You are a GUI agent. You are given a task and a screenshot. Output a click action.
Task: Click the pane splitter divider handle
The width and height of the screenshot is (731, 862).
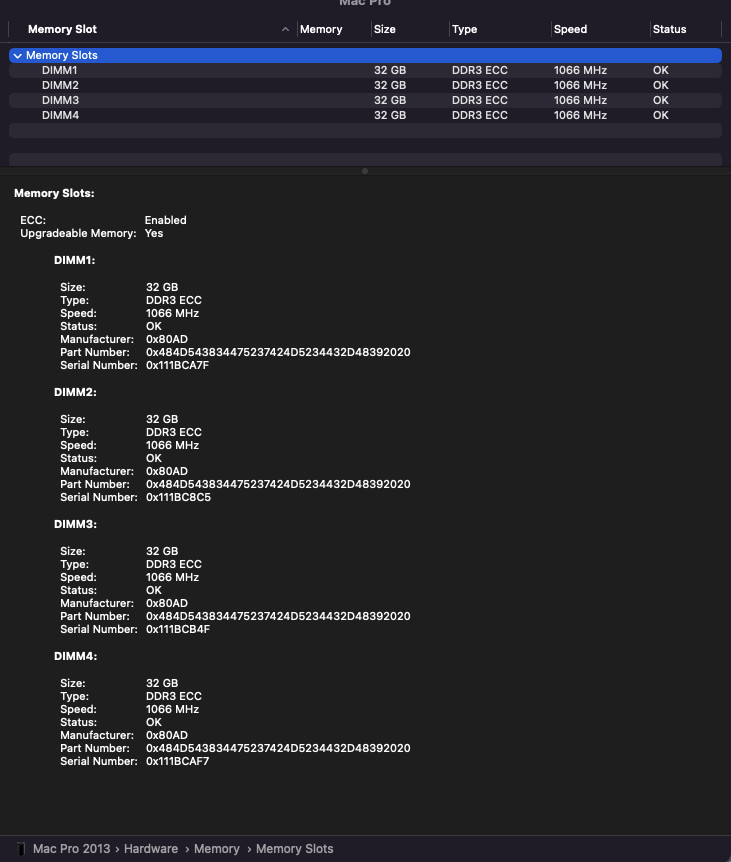point(365,171)
